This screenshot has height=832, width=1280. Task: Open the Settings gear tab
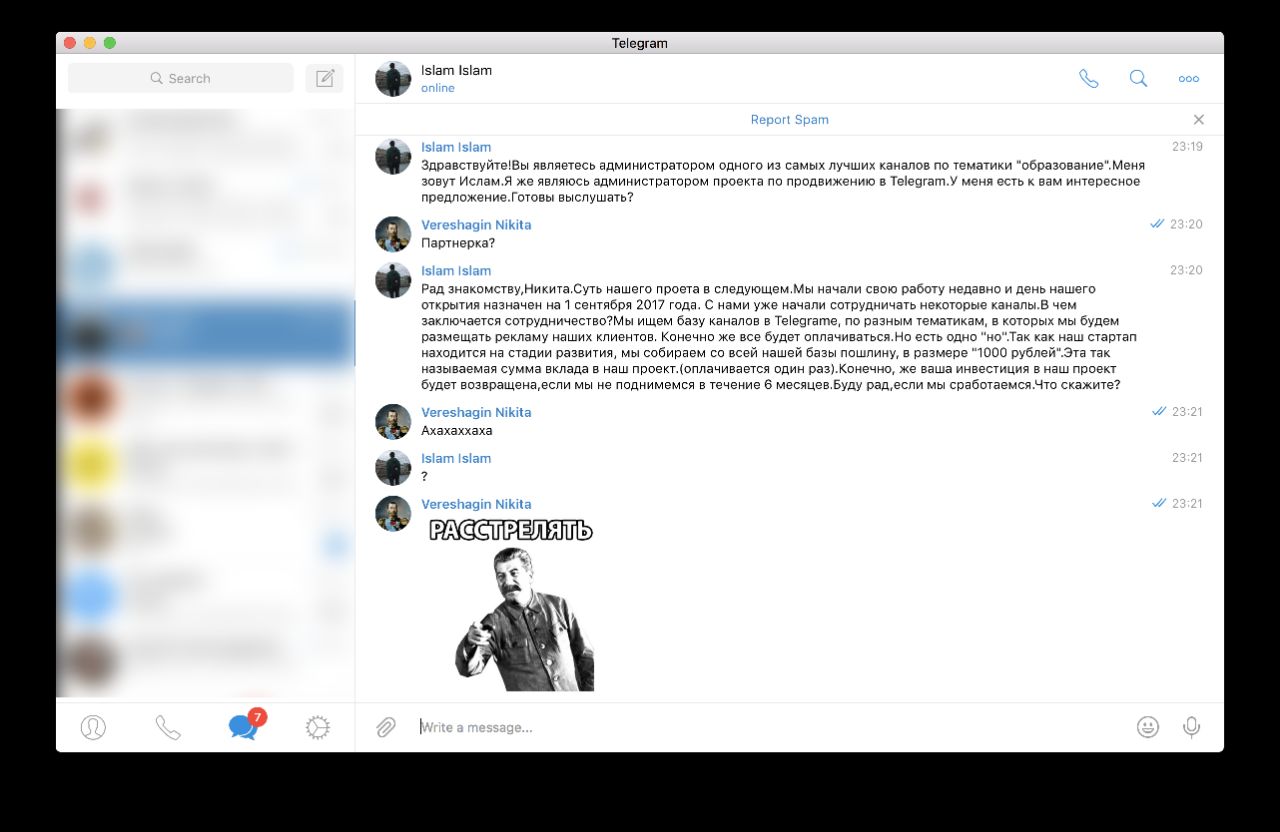318,727
